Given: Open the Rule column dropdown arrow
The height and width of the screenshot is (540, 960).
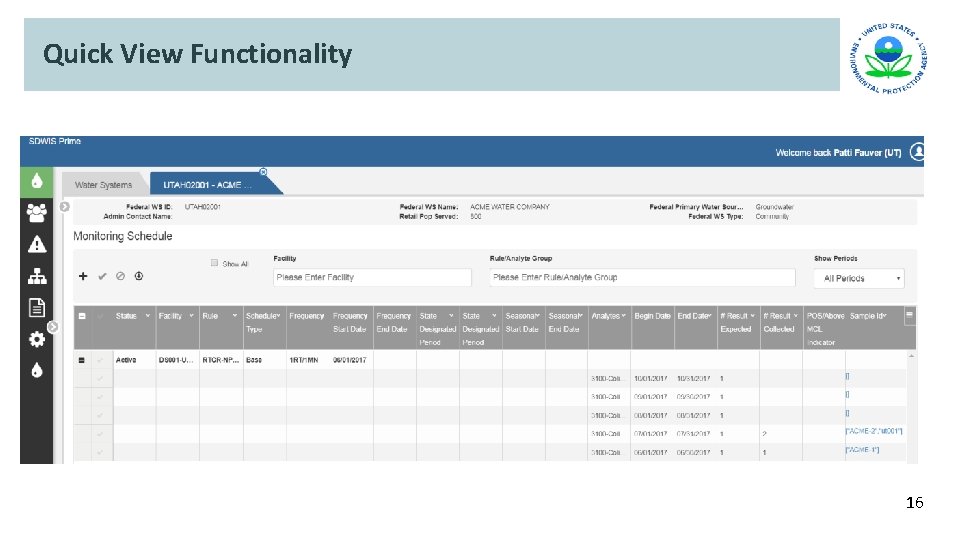Looking at the screenshot, I should click(x=234, y=316).
